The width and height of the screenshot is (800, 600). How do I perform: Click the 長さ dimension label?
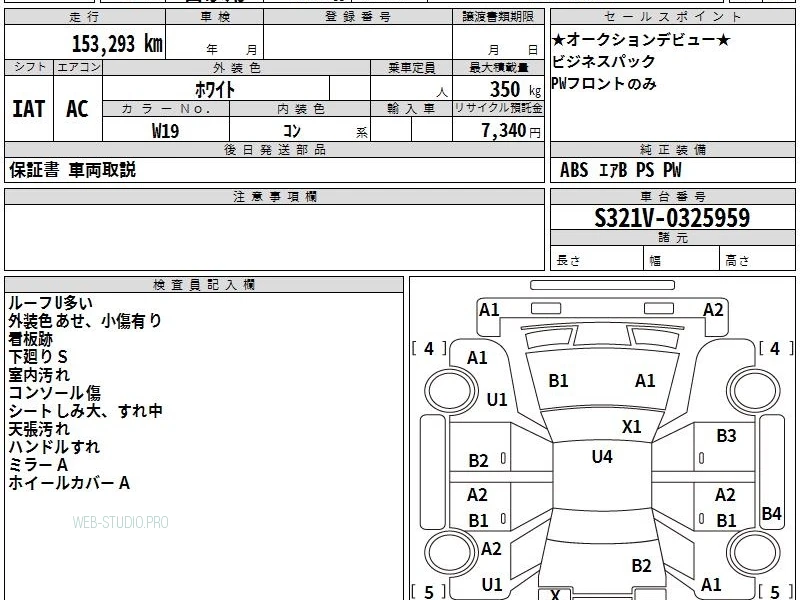(x=568, y=260)
